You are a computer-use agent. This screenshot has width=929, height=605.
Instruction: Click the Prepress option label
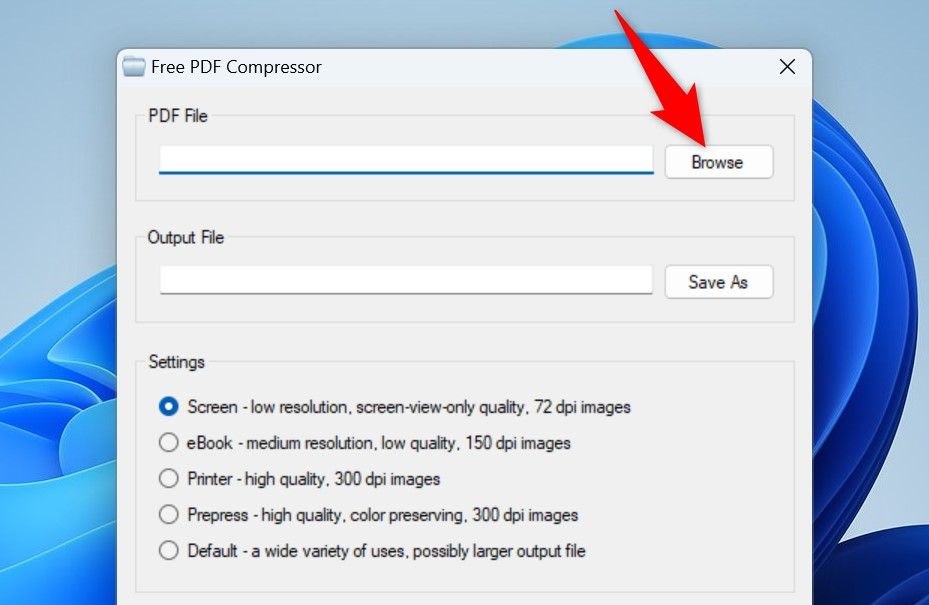click(x=380, y=515)
